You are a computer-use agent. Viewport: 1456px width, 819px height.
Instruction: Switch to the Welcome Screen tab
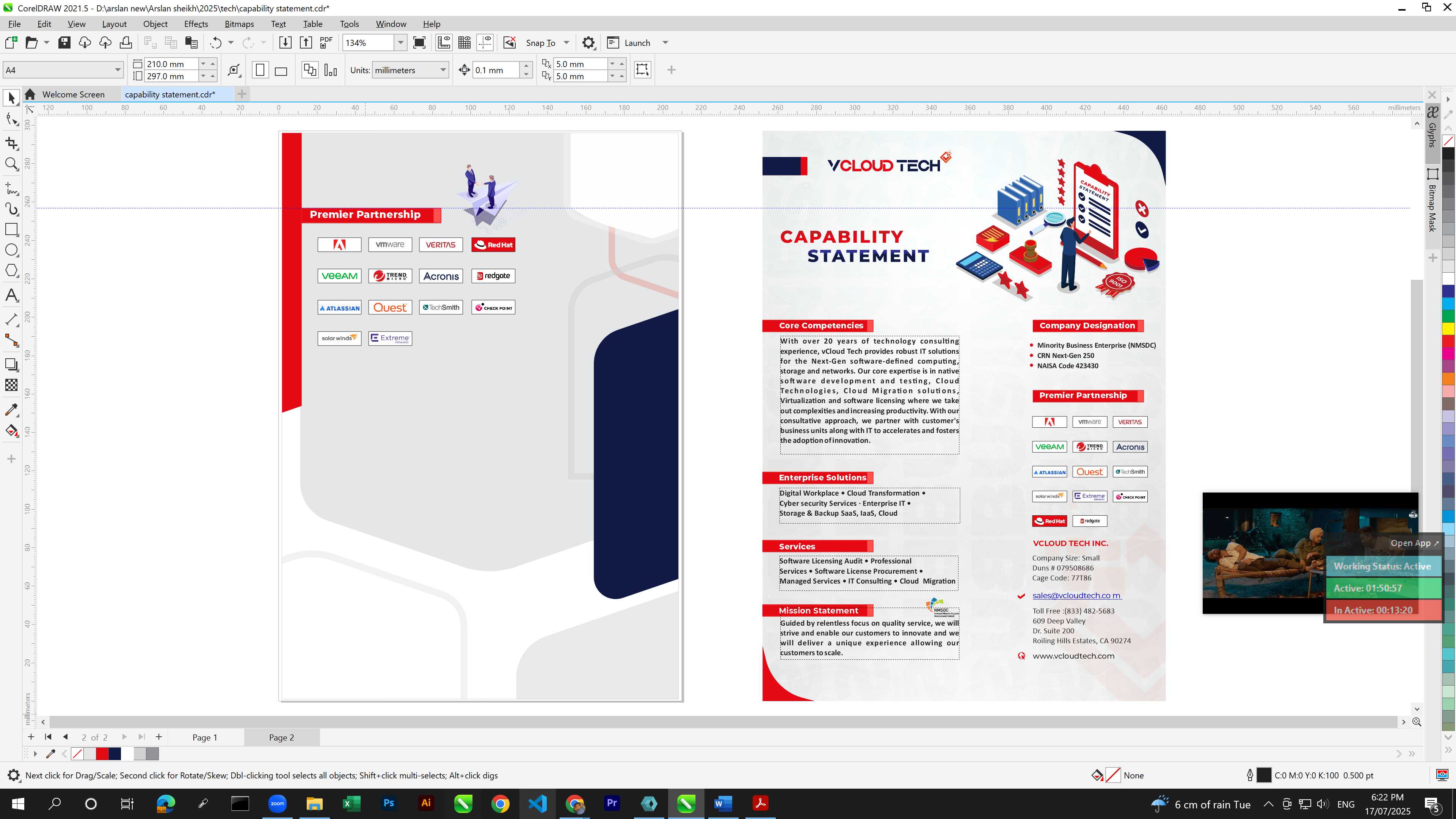[73, 94]
